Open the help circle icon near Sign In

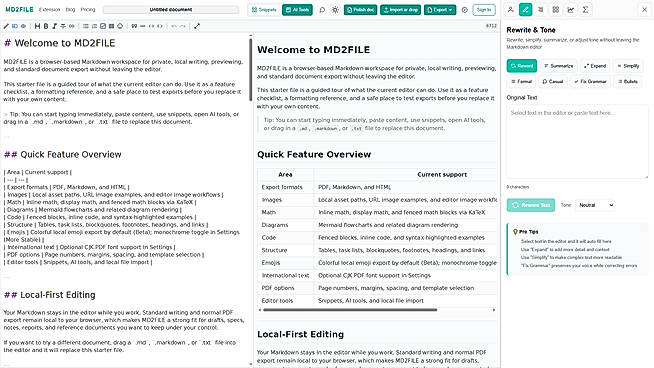pyautogui.click(x=465, y=10)
